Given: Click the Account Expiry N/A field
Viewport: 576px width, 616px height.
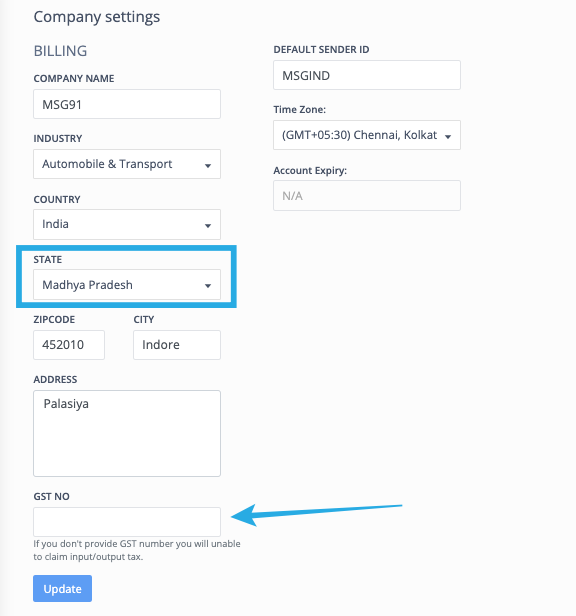Looking at the screenshot, I should click(x=367, y=196).
